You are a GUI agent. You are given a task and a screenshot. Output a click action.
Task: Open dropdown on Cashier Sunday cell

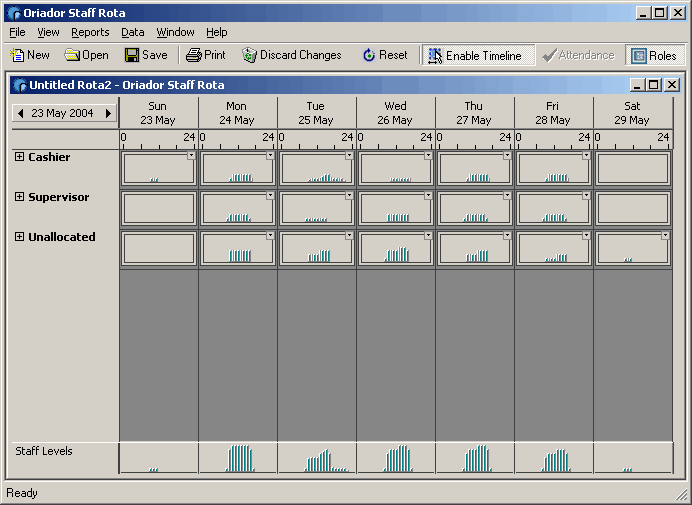pos(191,155)
